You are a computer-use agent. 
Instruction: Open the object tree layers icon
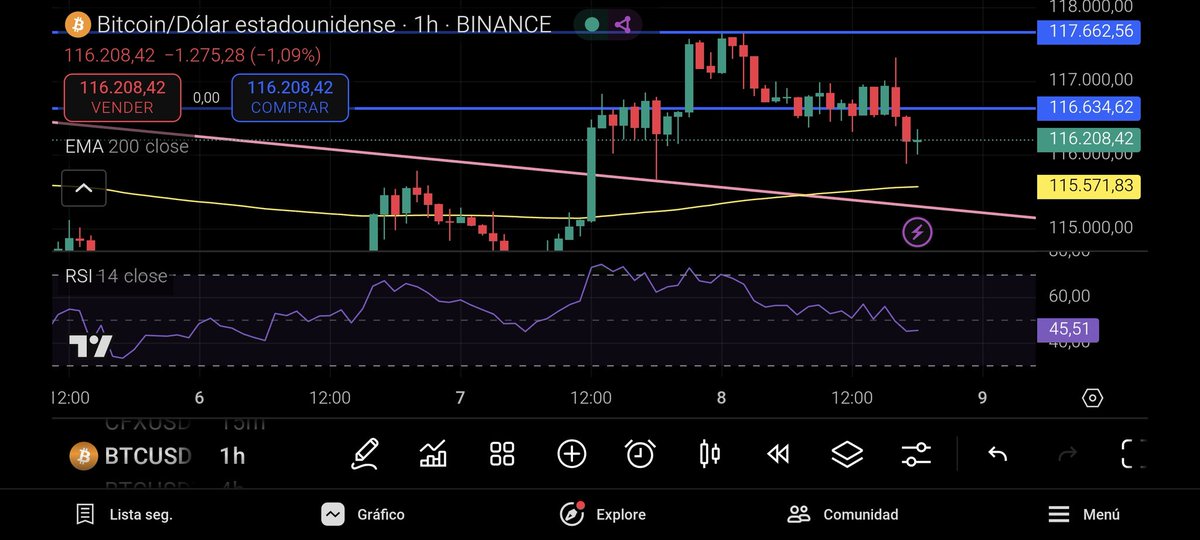pos(847,455)
